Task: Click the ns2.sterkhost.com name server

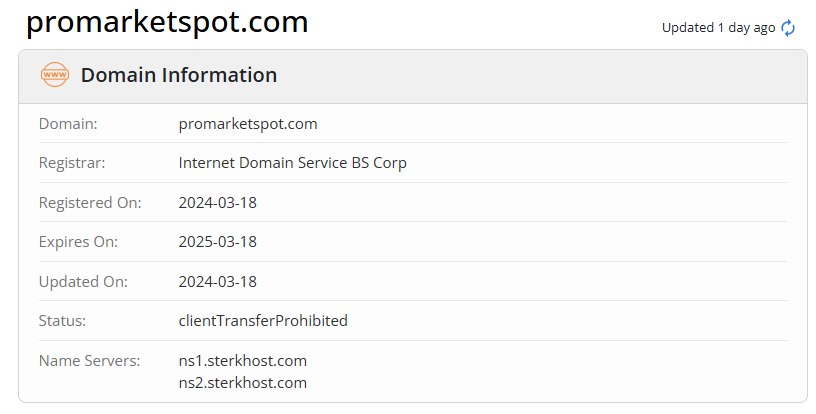Action: pos(243,383)
